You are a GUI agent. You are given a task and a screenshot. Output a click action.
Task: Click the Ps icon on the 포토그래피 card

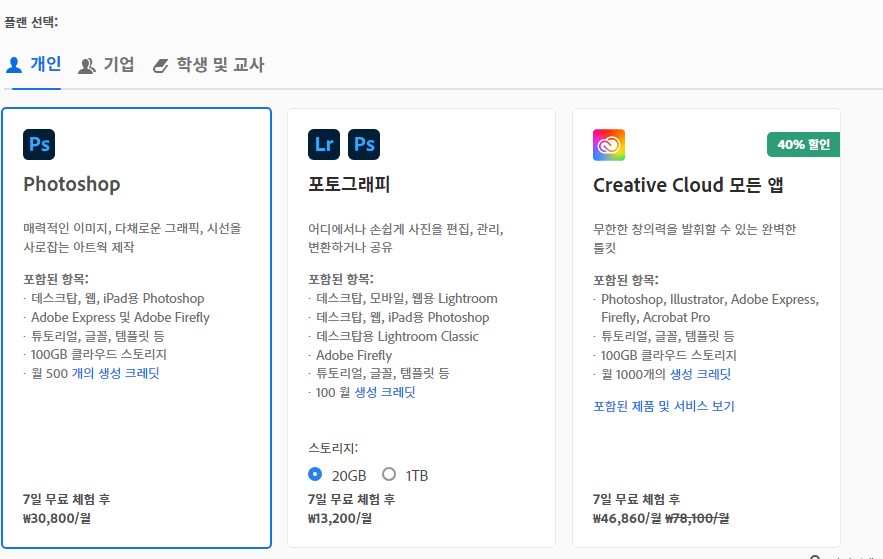(364, 144)
